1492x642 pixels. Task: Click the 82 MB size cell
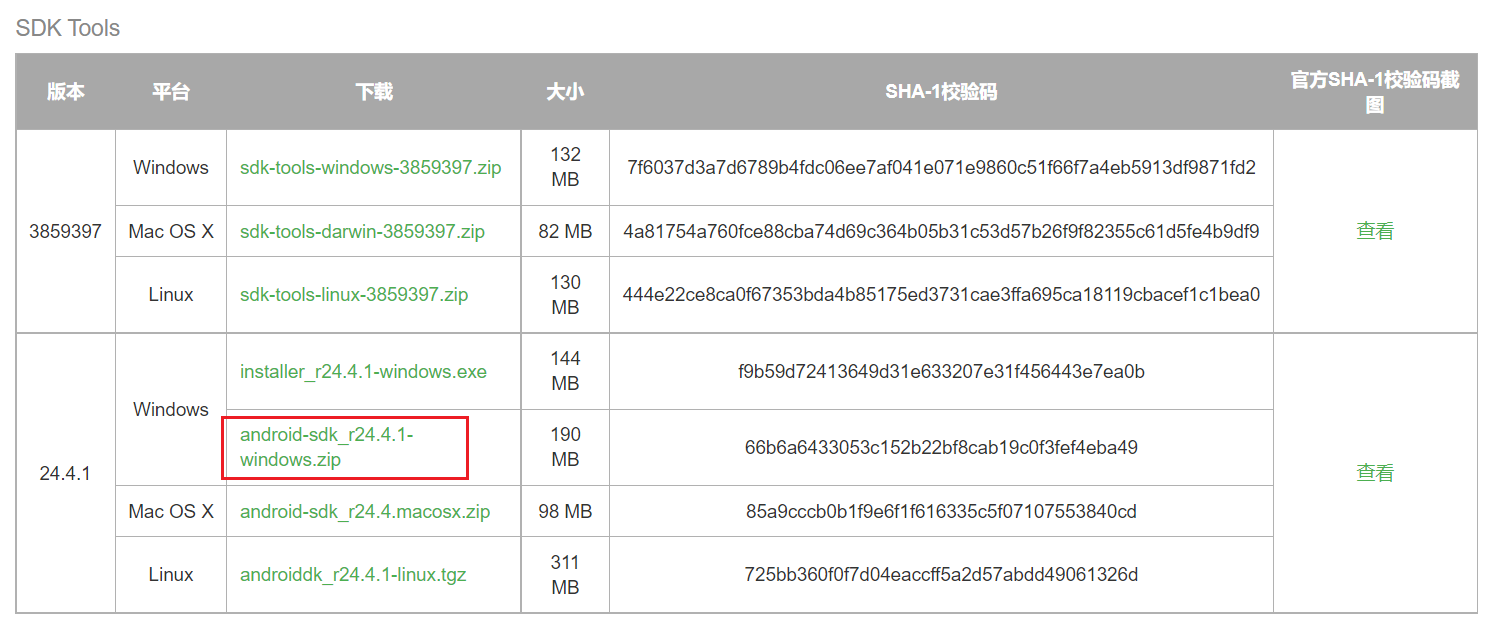[565, 232]
